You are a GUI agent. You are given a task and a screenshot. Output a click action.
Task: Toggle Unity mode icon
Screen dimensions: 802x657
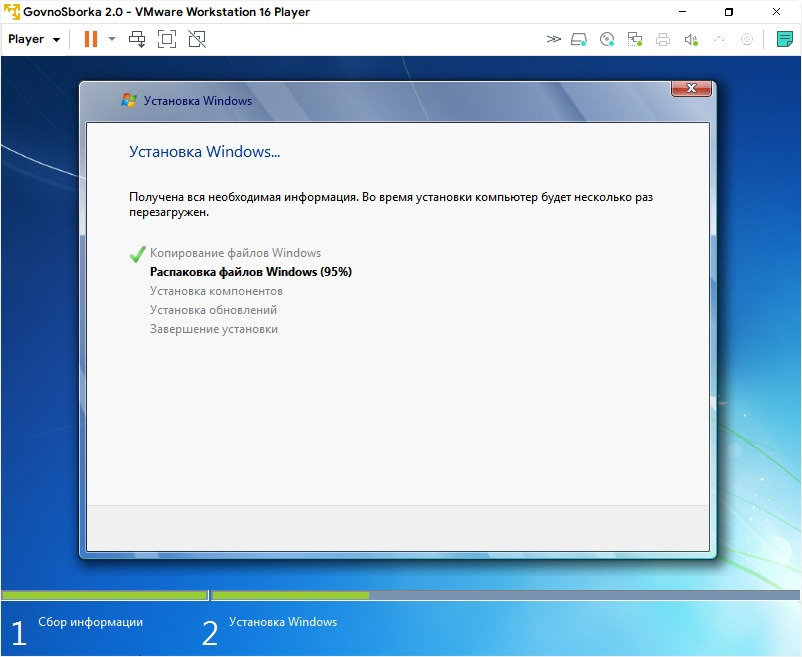point(197,39)
